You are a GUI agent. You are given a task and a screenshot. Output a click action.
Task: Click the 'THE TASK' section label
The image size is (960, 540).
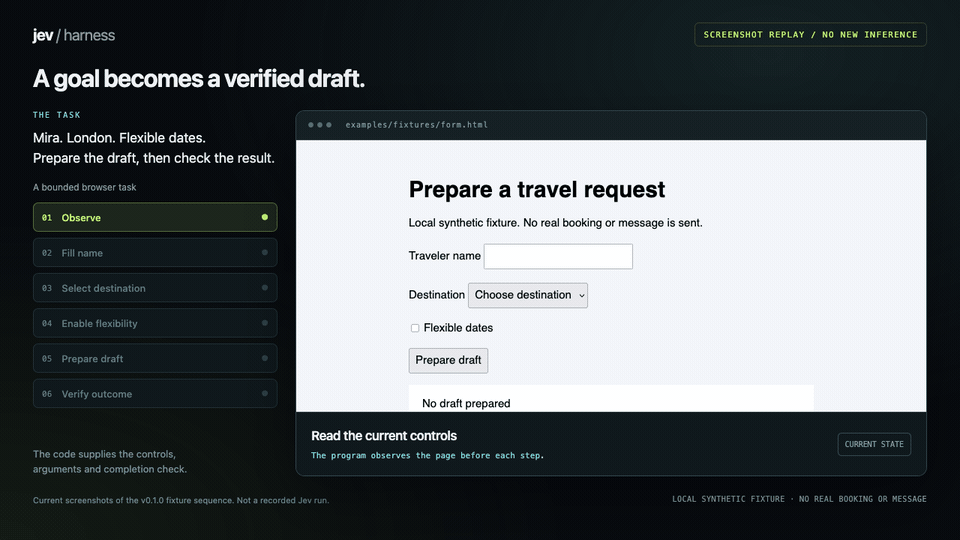click(x=57, y=114)
